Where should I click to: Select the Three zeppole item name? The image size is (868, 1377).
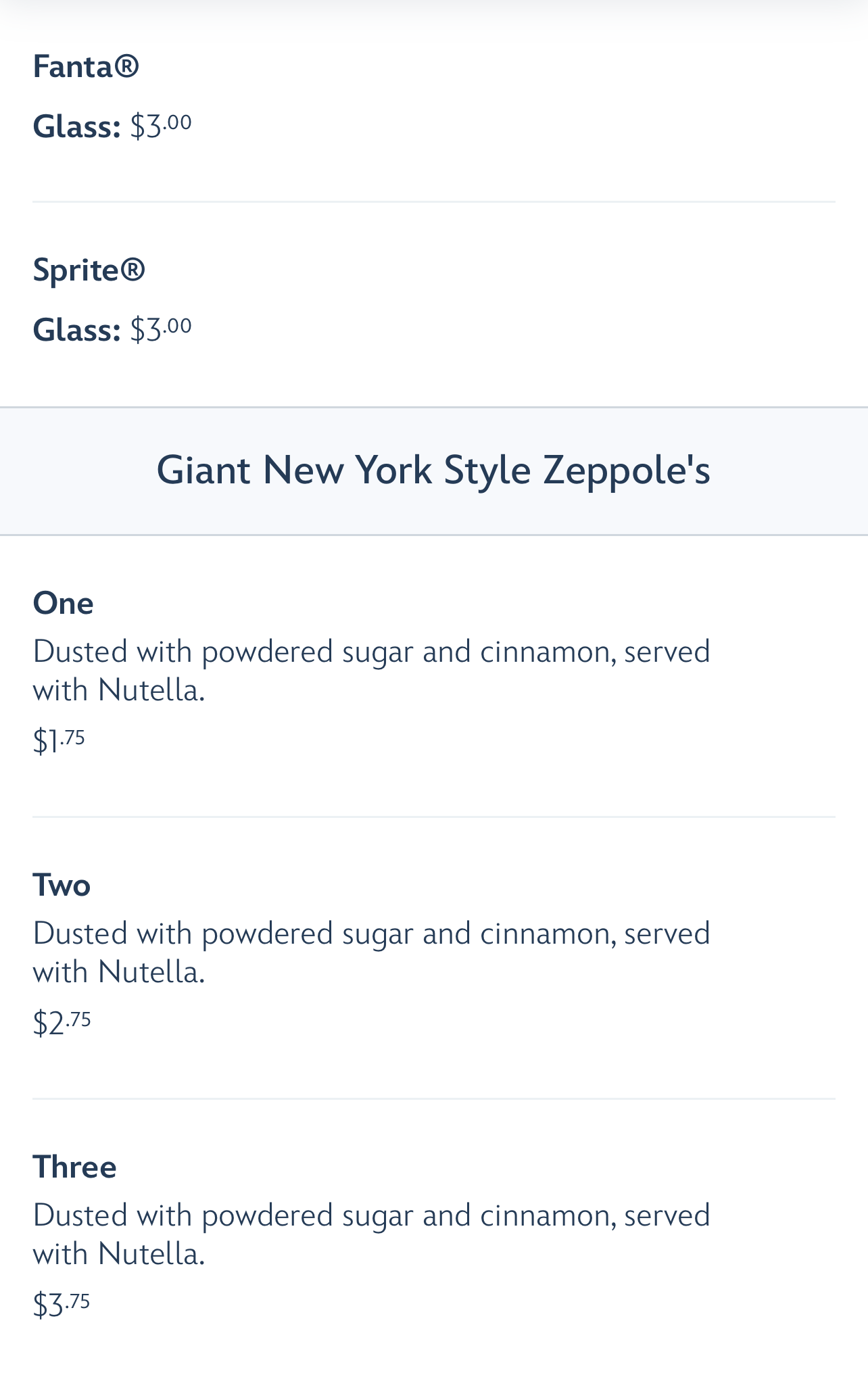click(74, 1167)
